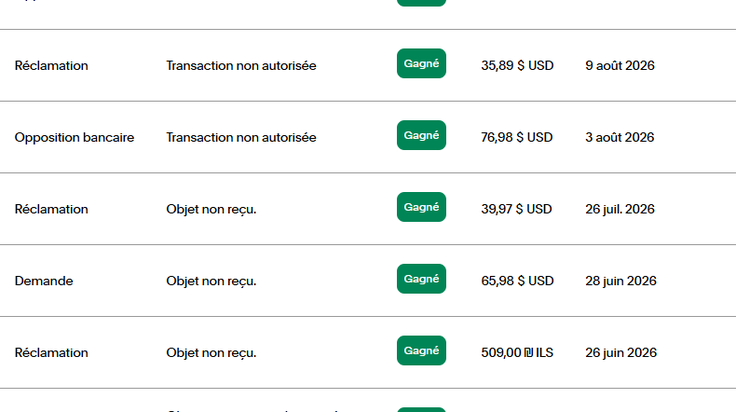Screen dimensions: 736x412
Task: Click Gagné badge for 35,89 $ USD
Action: pos(421,63)
